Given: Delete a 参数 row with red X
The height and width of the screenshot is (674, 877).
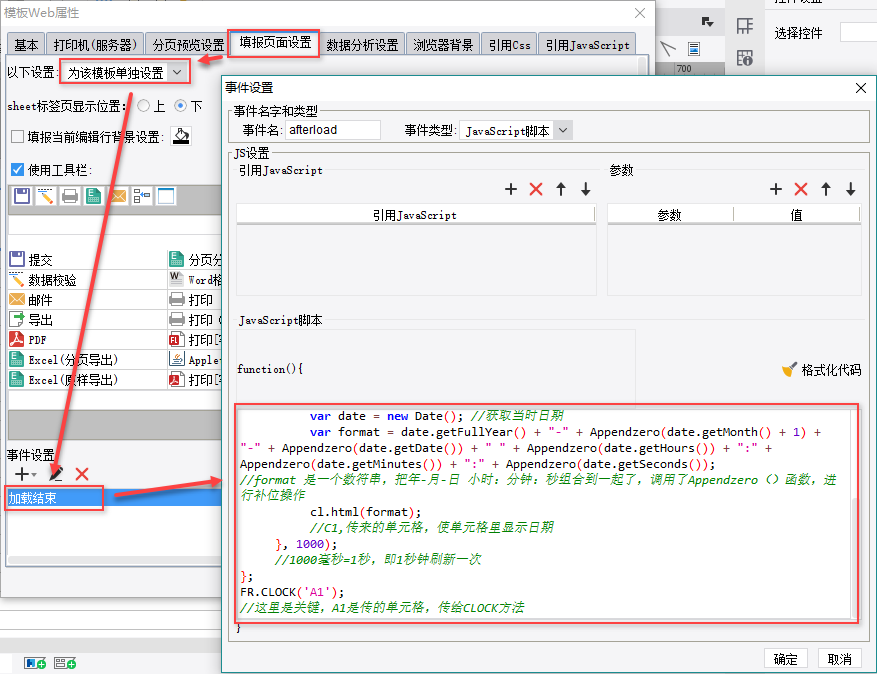Looking at the screenshot, I should coord(801,189).
